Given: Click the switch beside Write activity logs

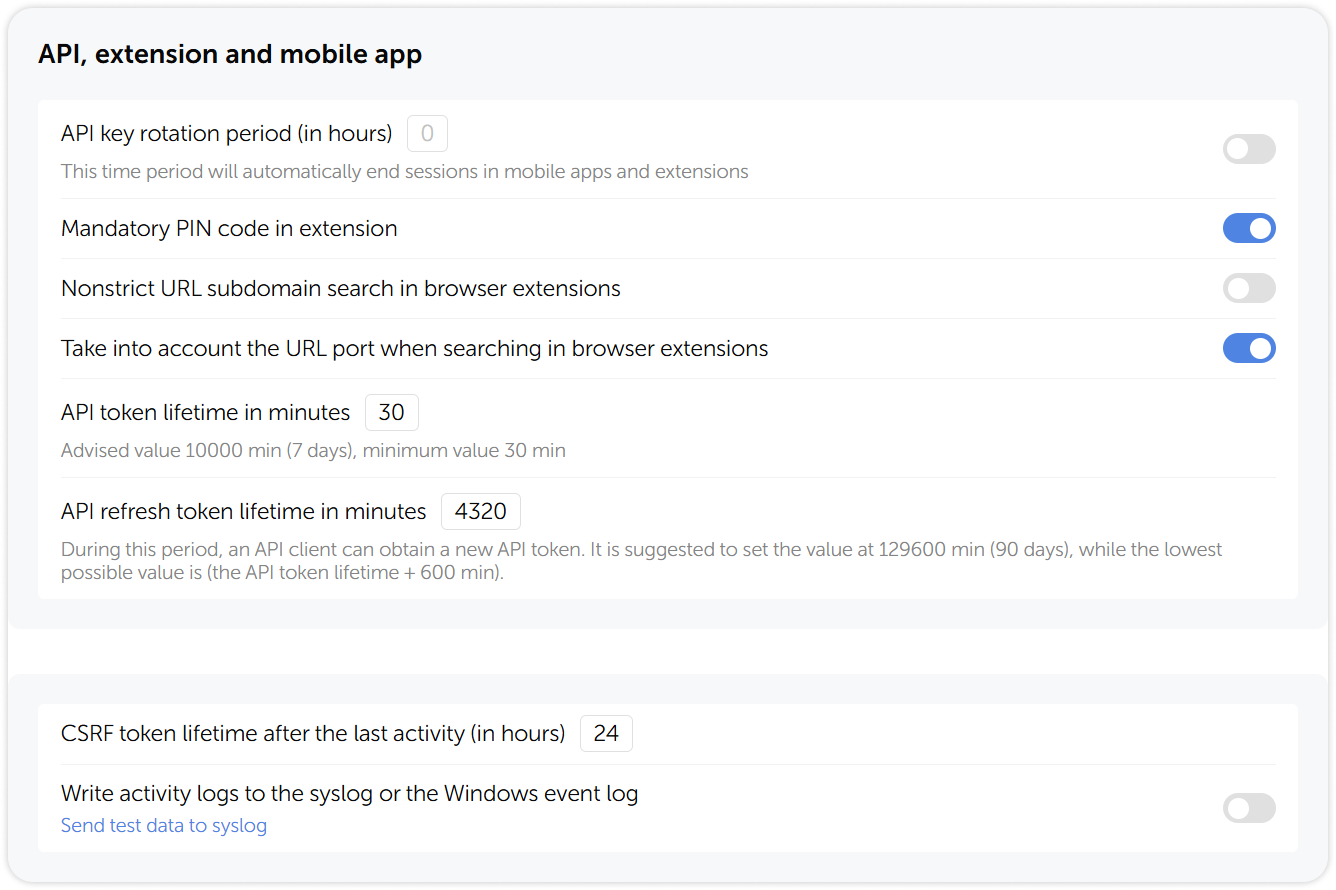Looking at the screenshot, I should pyautogui.click(x=1249, y=808).
